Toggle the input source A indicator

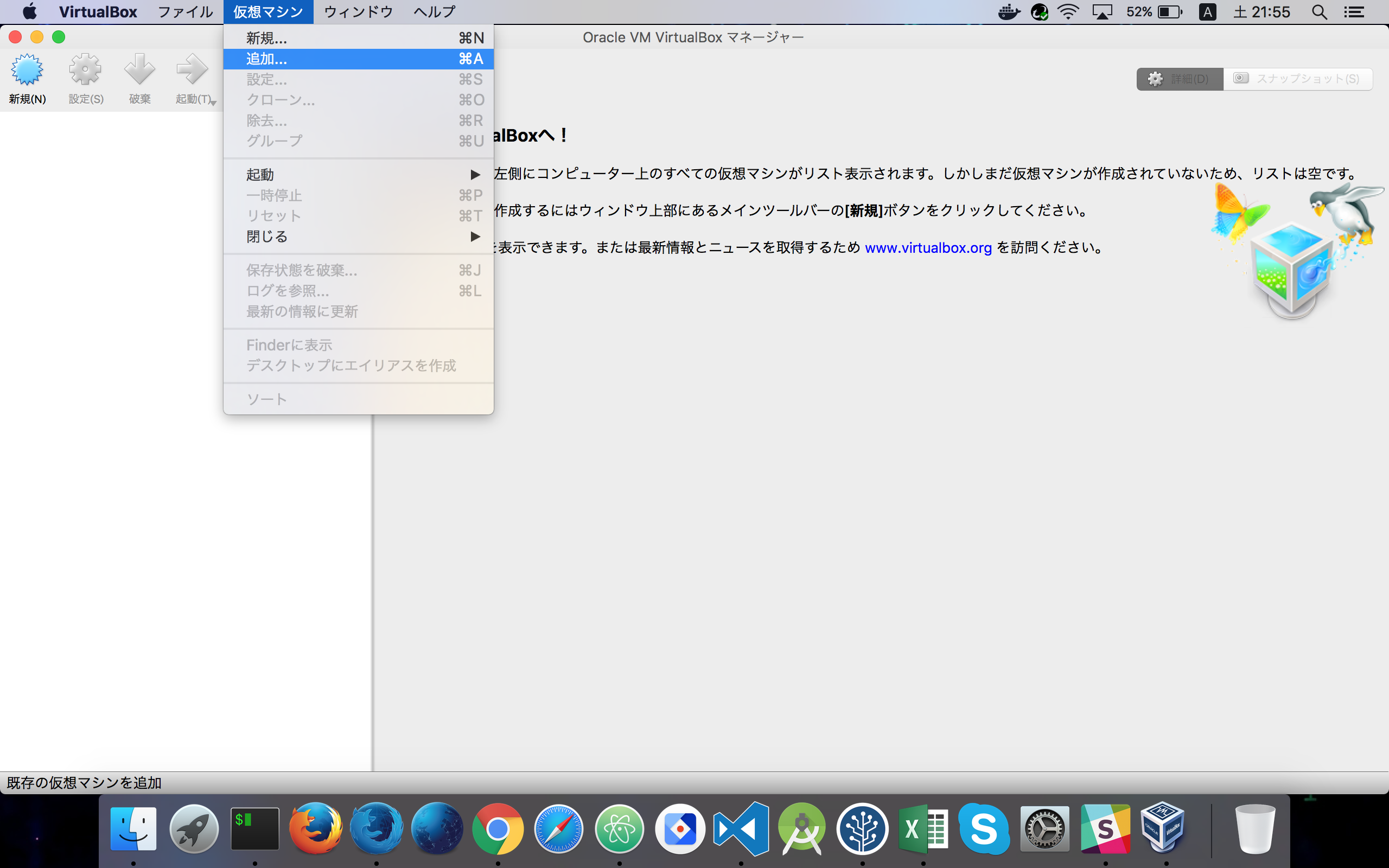click(x=1207, y=12)
